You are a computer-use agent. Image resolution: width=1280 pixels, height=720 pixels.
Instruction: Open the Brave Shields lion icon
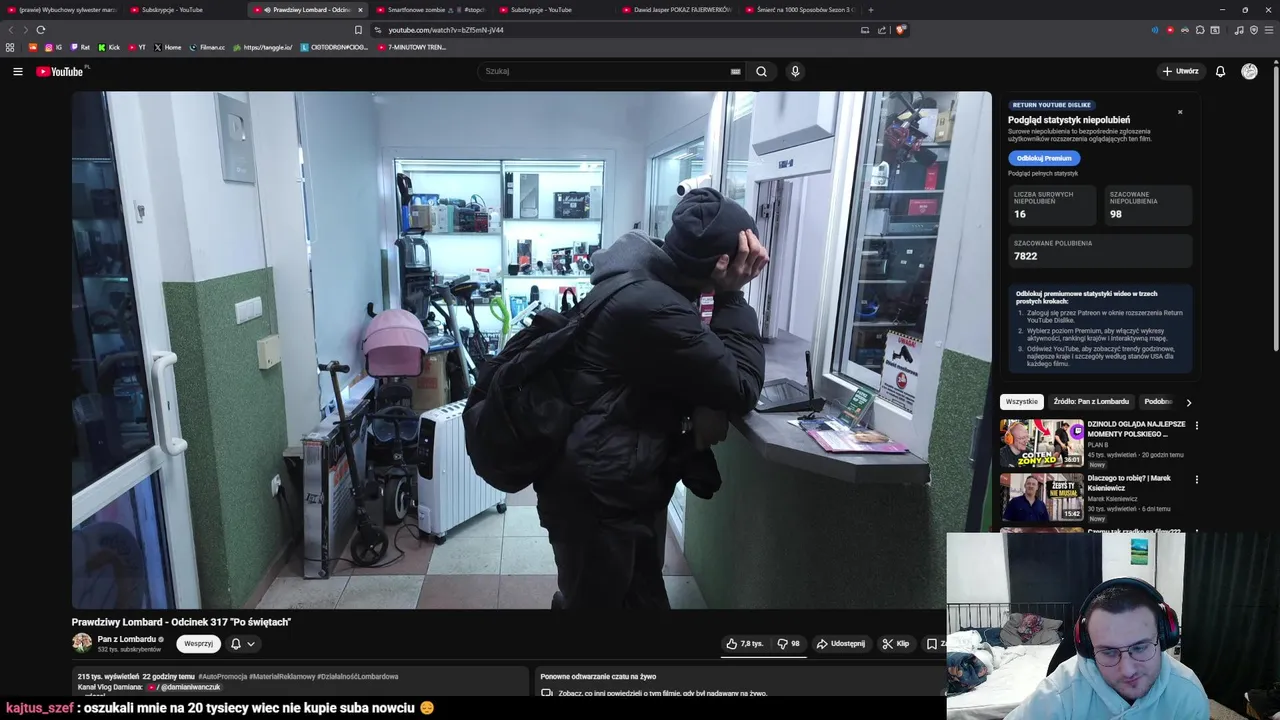pos(900,30)
